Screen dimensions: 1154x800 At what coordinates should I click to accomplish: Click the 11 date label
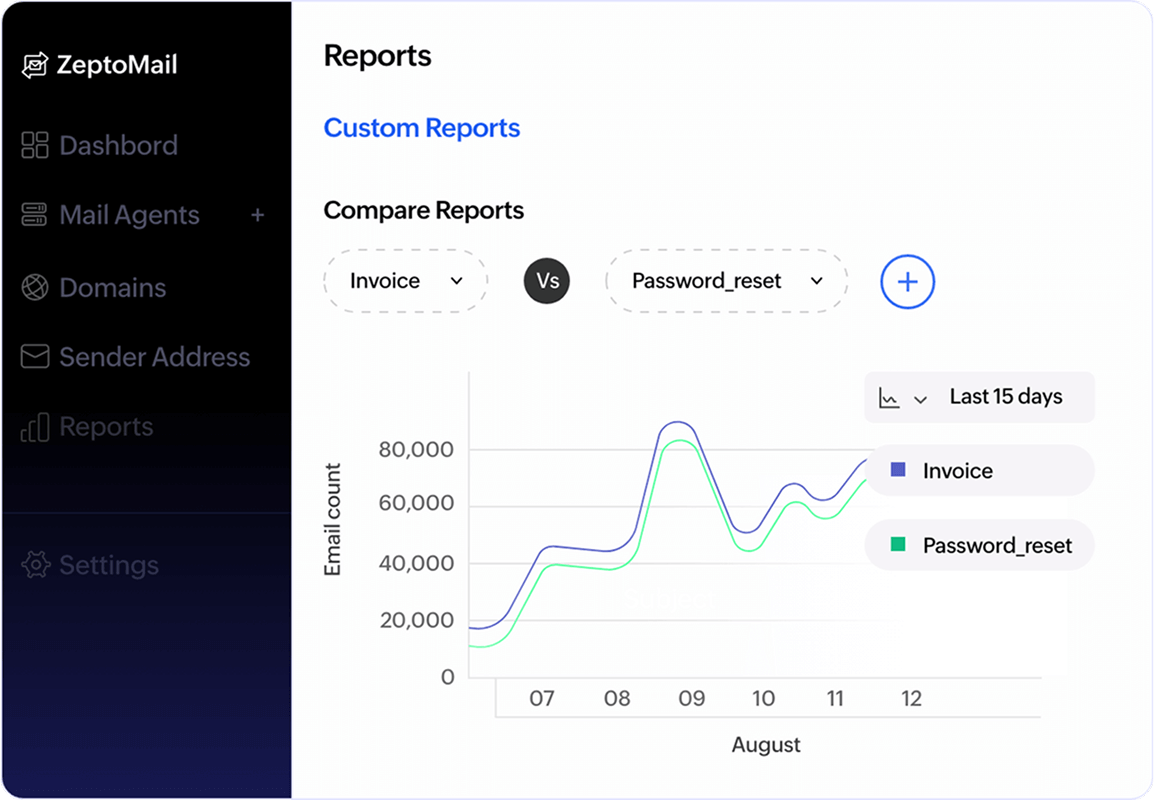835,698
